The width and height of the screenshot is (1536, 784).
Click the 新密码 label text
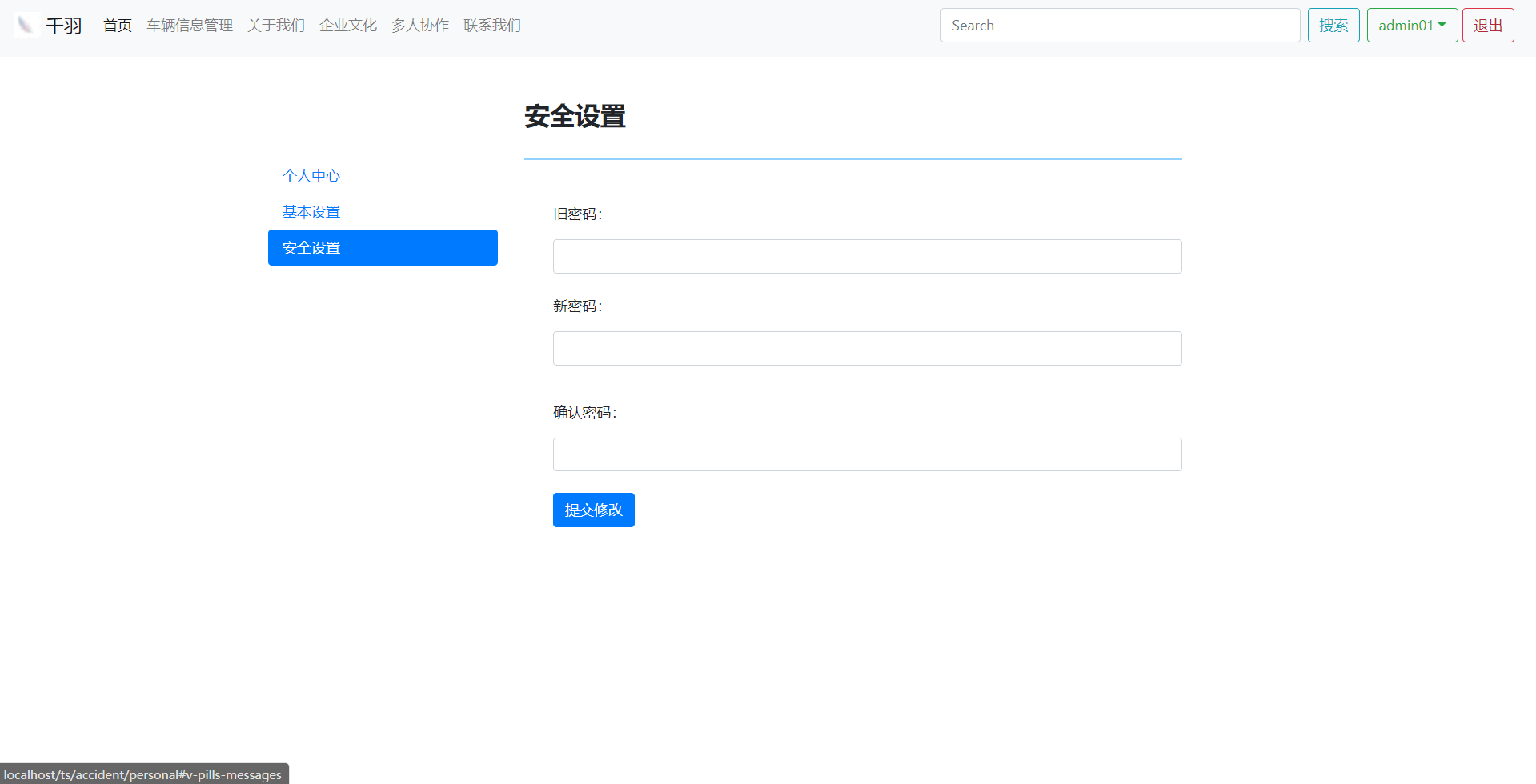pos(578,306)
